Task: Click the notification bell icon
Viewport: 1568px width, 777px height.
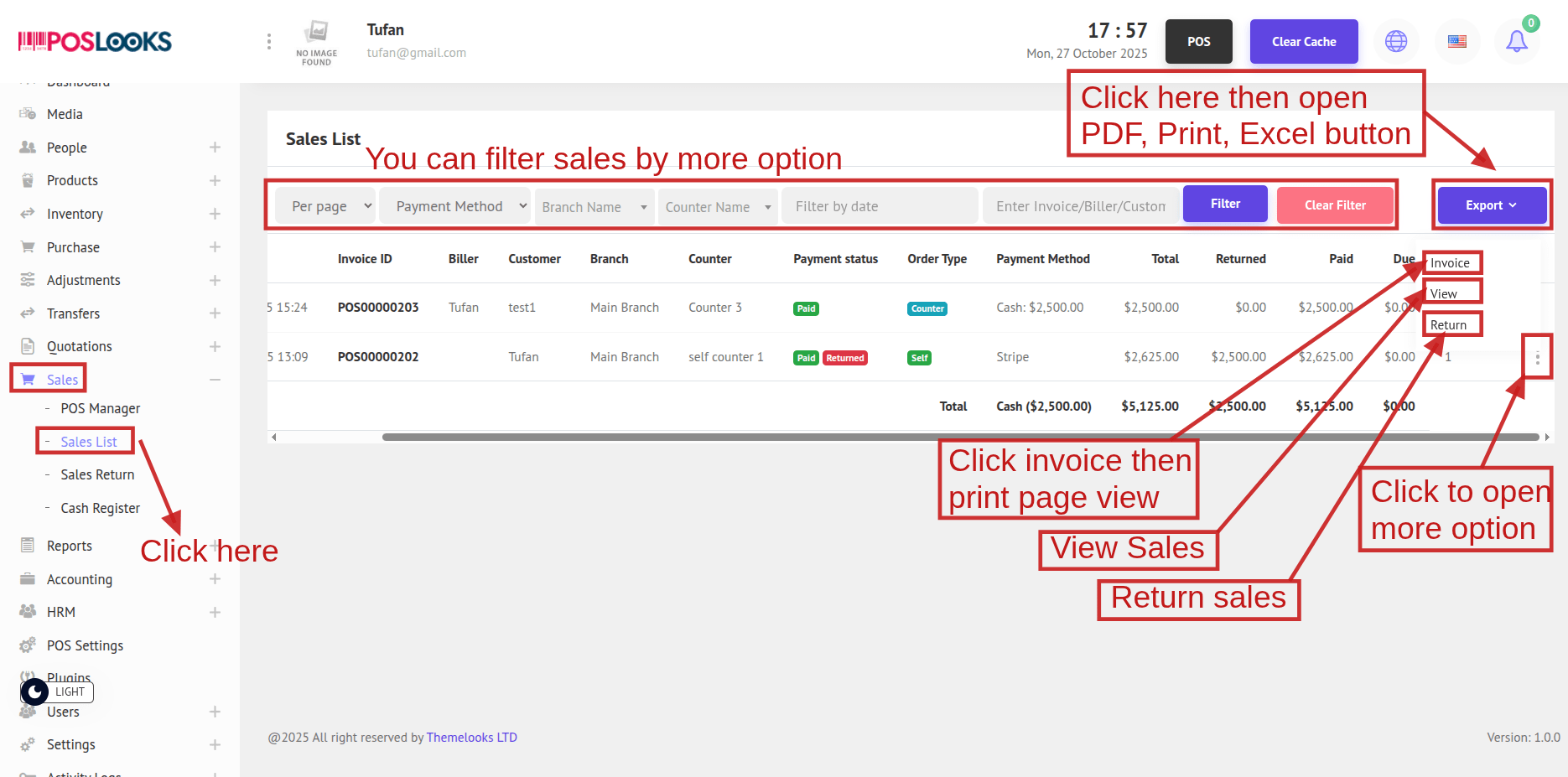Action: pos(1516,41)
